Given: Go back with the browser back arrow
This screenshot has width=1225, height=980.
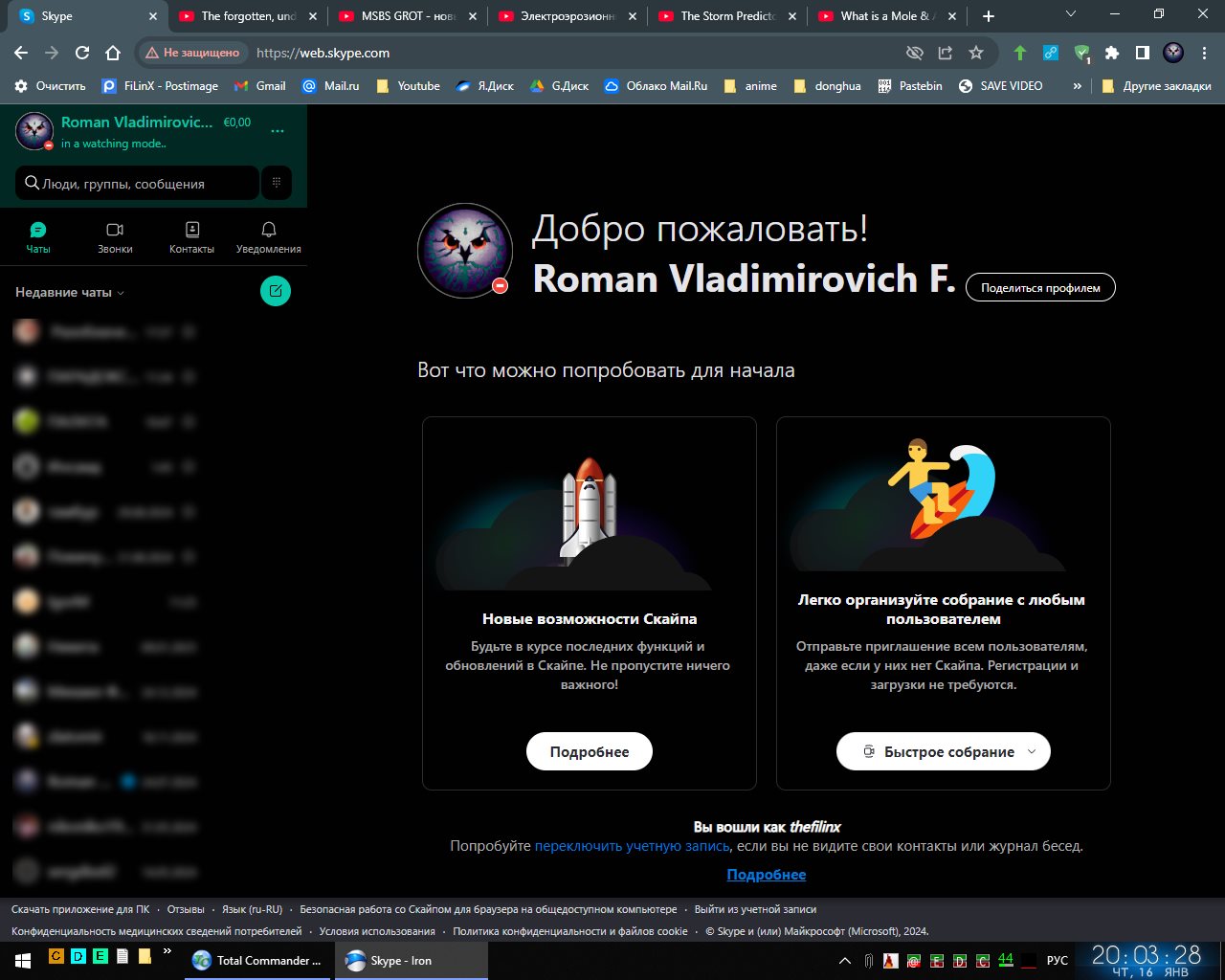Looking at the screenshot, I should [x=21, y=53].
